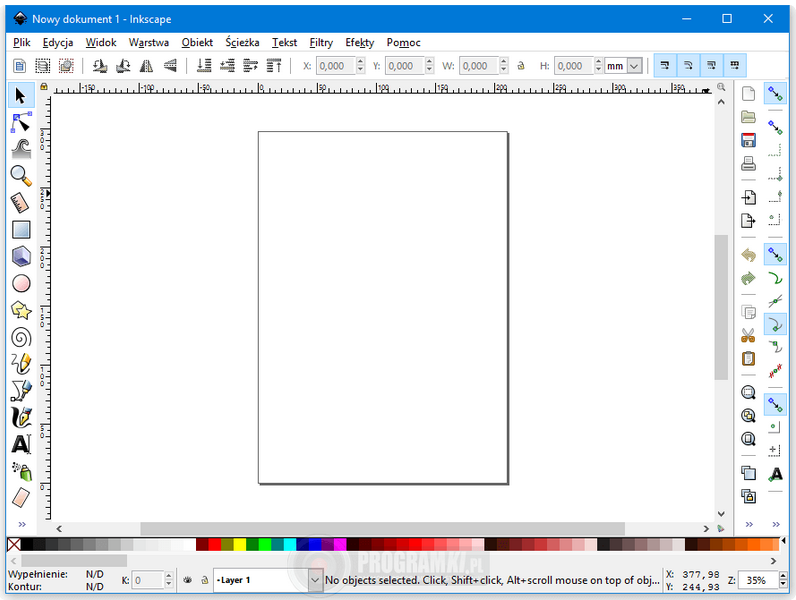The width and height of the screenshot is (796, 600).
Task: Toggle the main enable snapping button
Action: point(775,94)
